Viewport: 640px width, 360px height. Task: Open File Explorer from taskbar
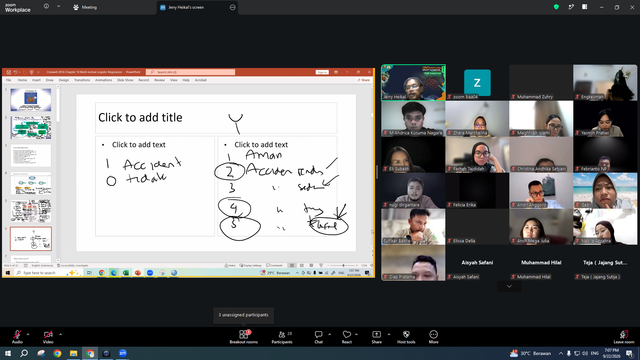[x=73, y=353]
